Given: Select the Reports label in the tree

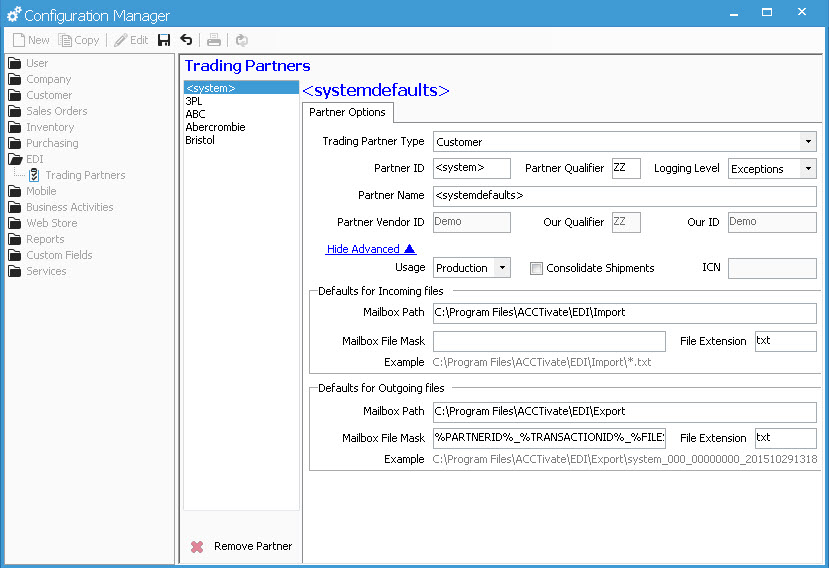Looking at the screenshot, I should point(45,239).
